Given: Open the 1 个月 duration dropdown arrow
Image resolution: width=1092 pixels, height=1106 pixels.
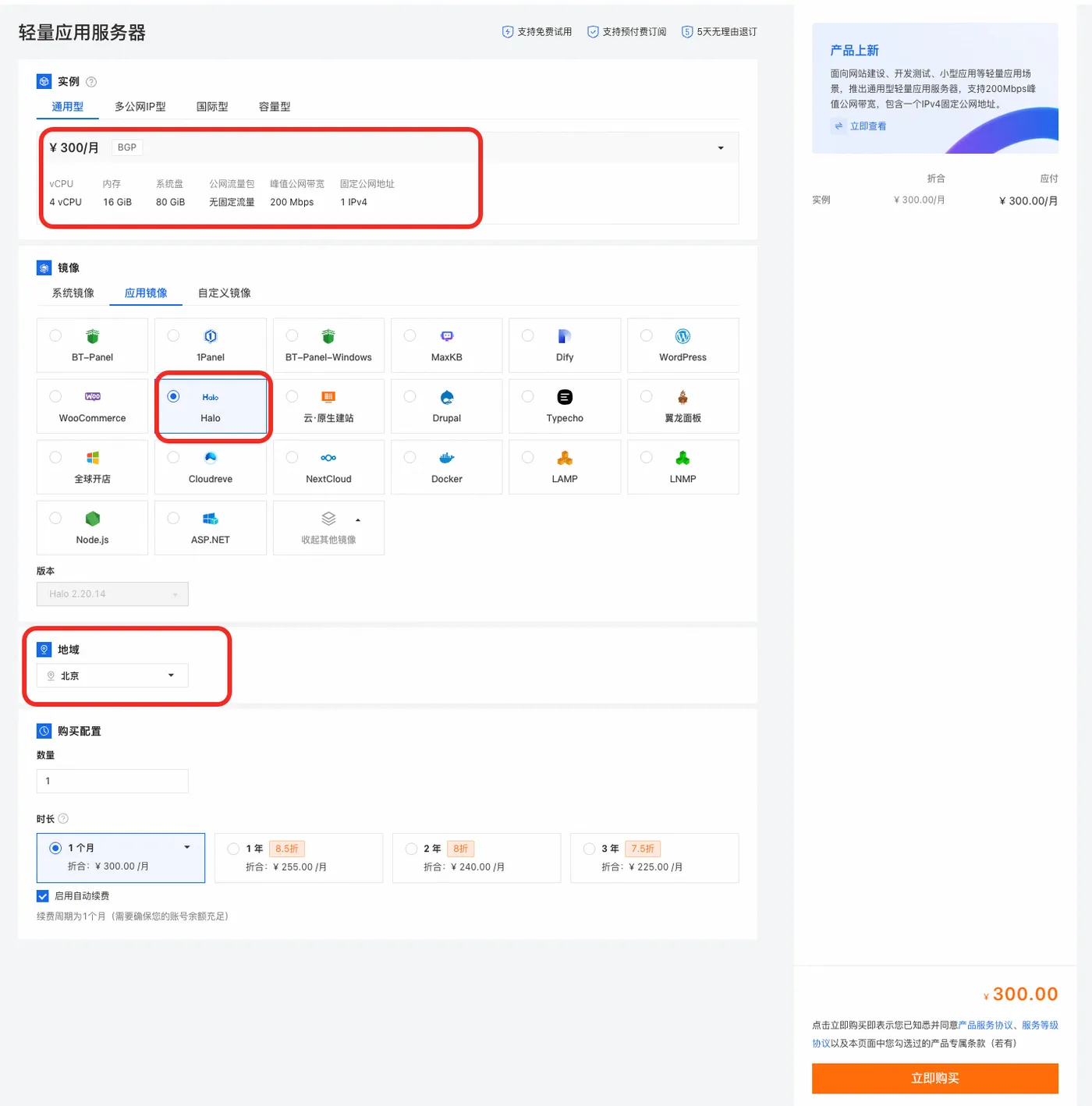Looking at the screenshot, I should (x=187, y=847).
